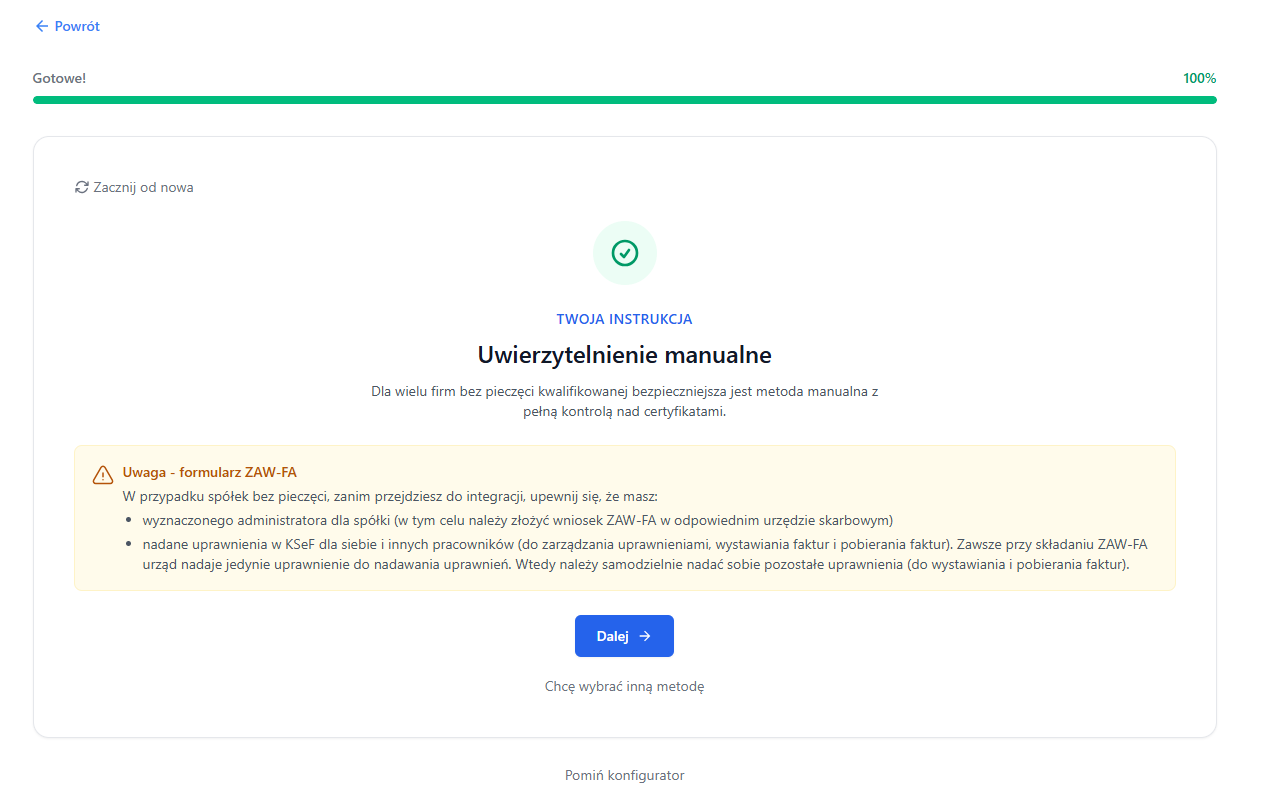
Task: Click the bullet about nadane uprawnienia w KSeF
Action: [644, 554]
